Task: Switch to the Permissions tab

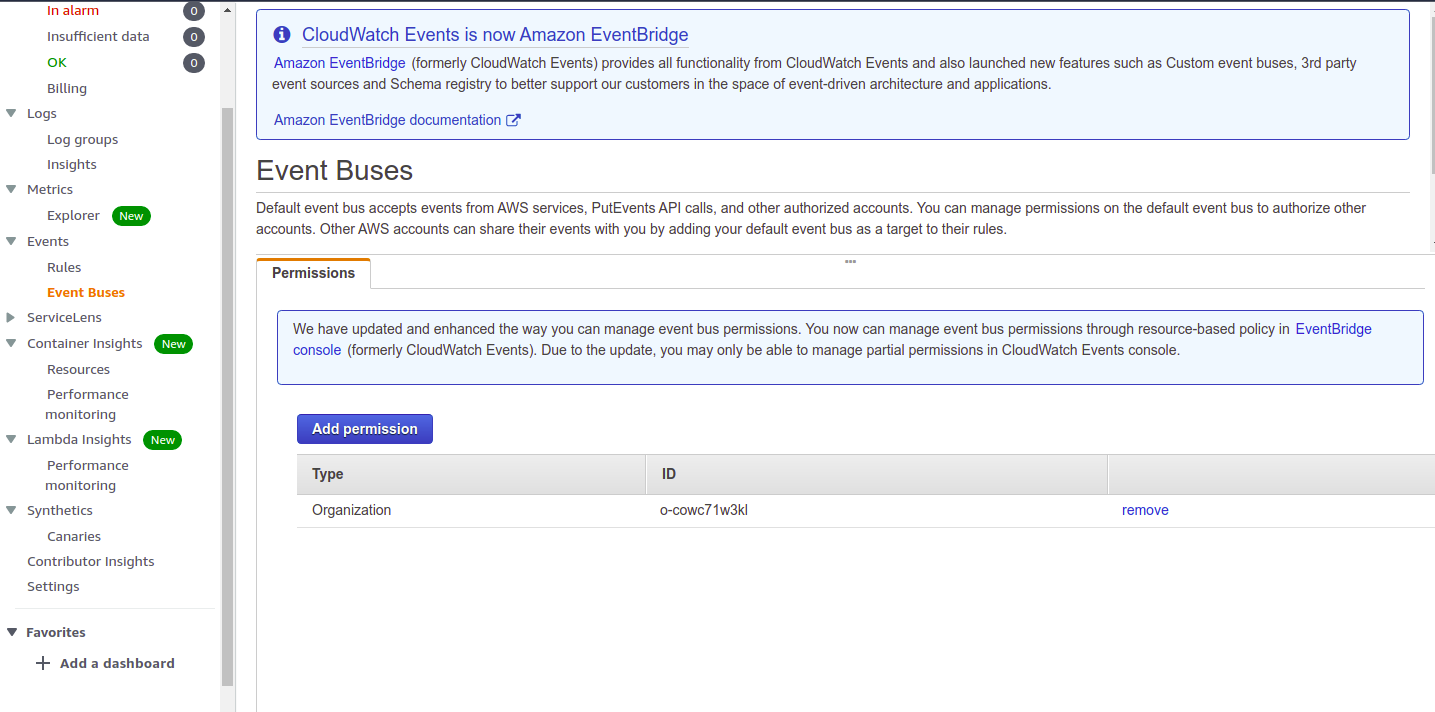Action: [313, 273]
